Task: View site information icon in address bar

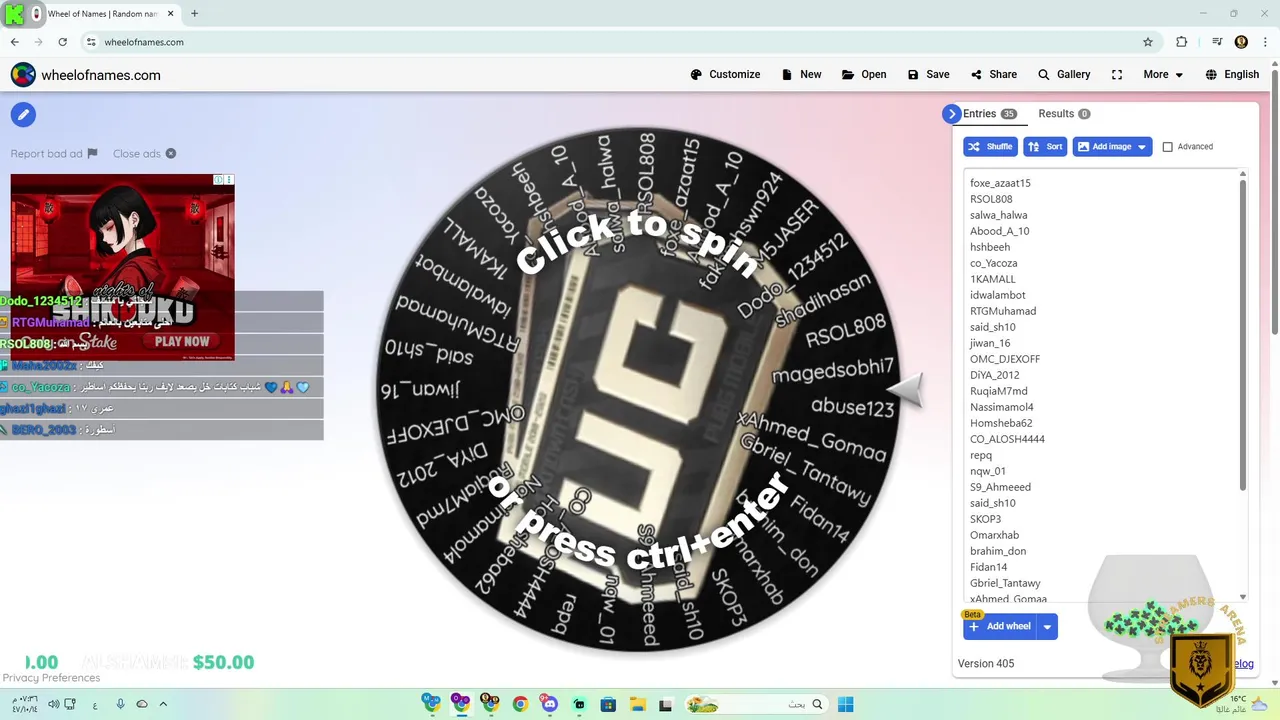Action: pyautogui.click(x=91, y=42)
